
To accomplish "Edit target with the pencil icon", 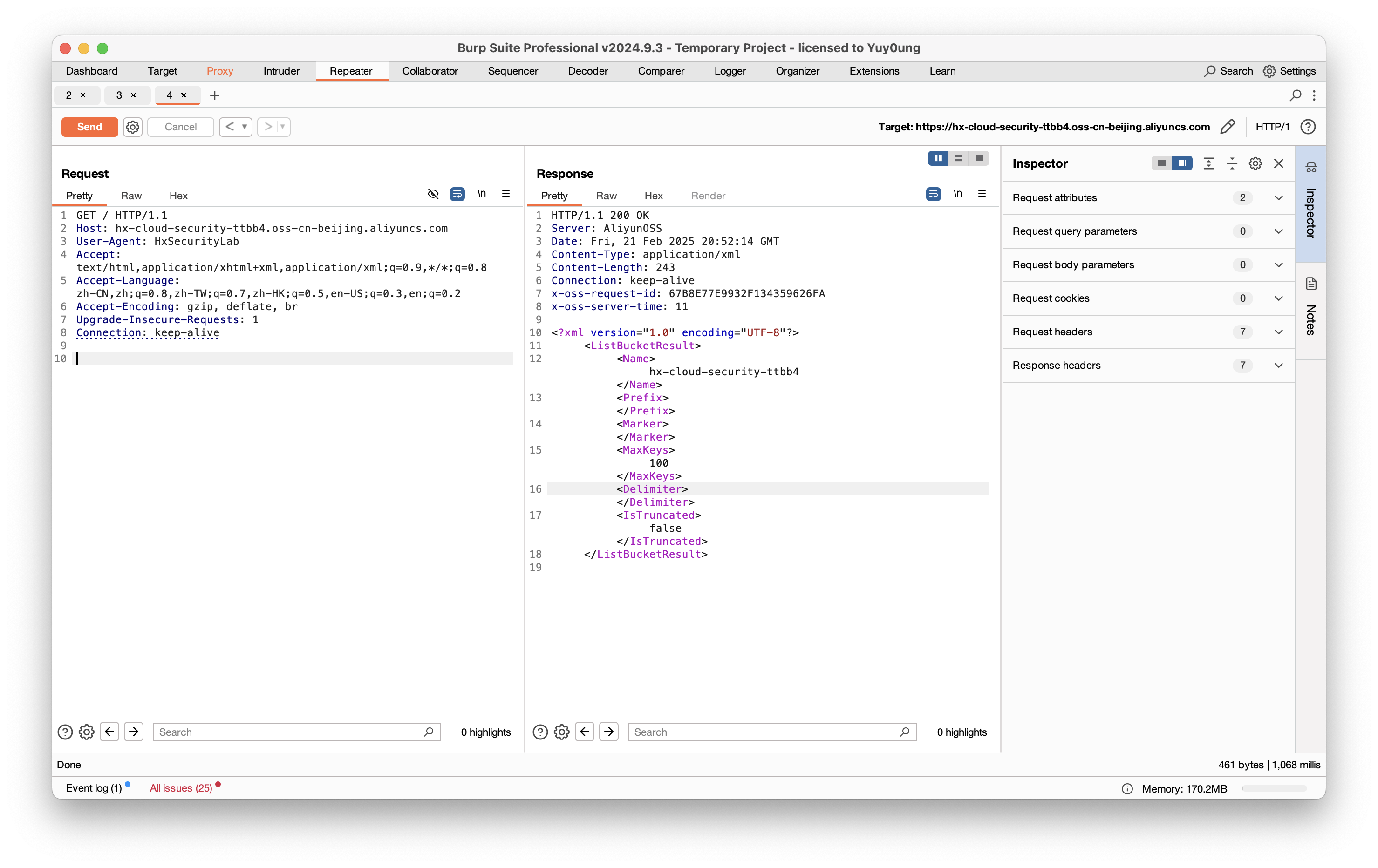I will point(1228,127).
